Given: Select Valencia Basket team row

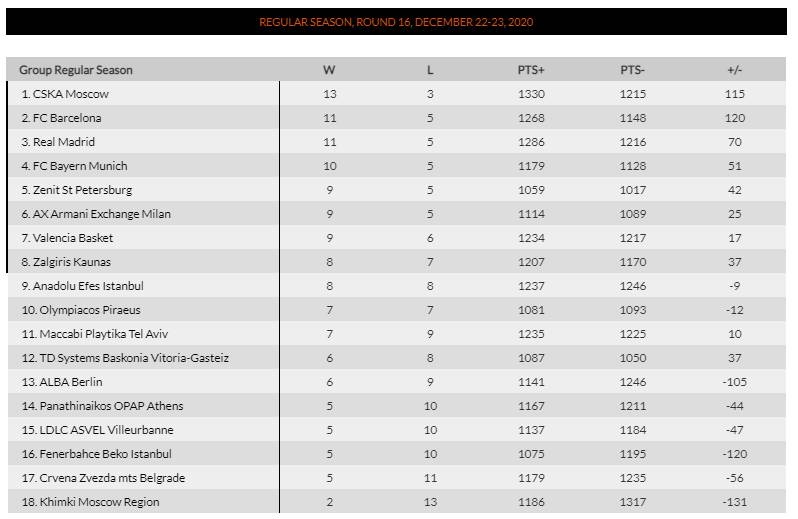Looking at the screenshot, I should pos(73,238).
